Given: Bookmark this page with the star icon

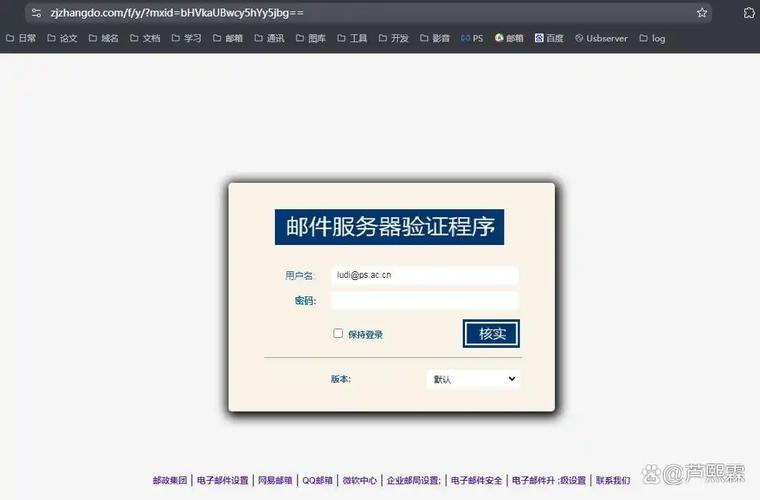Looking at the screenshot, I should [x=702, y=13].
